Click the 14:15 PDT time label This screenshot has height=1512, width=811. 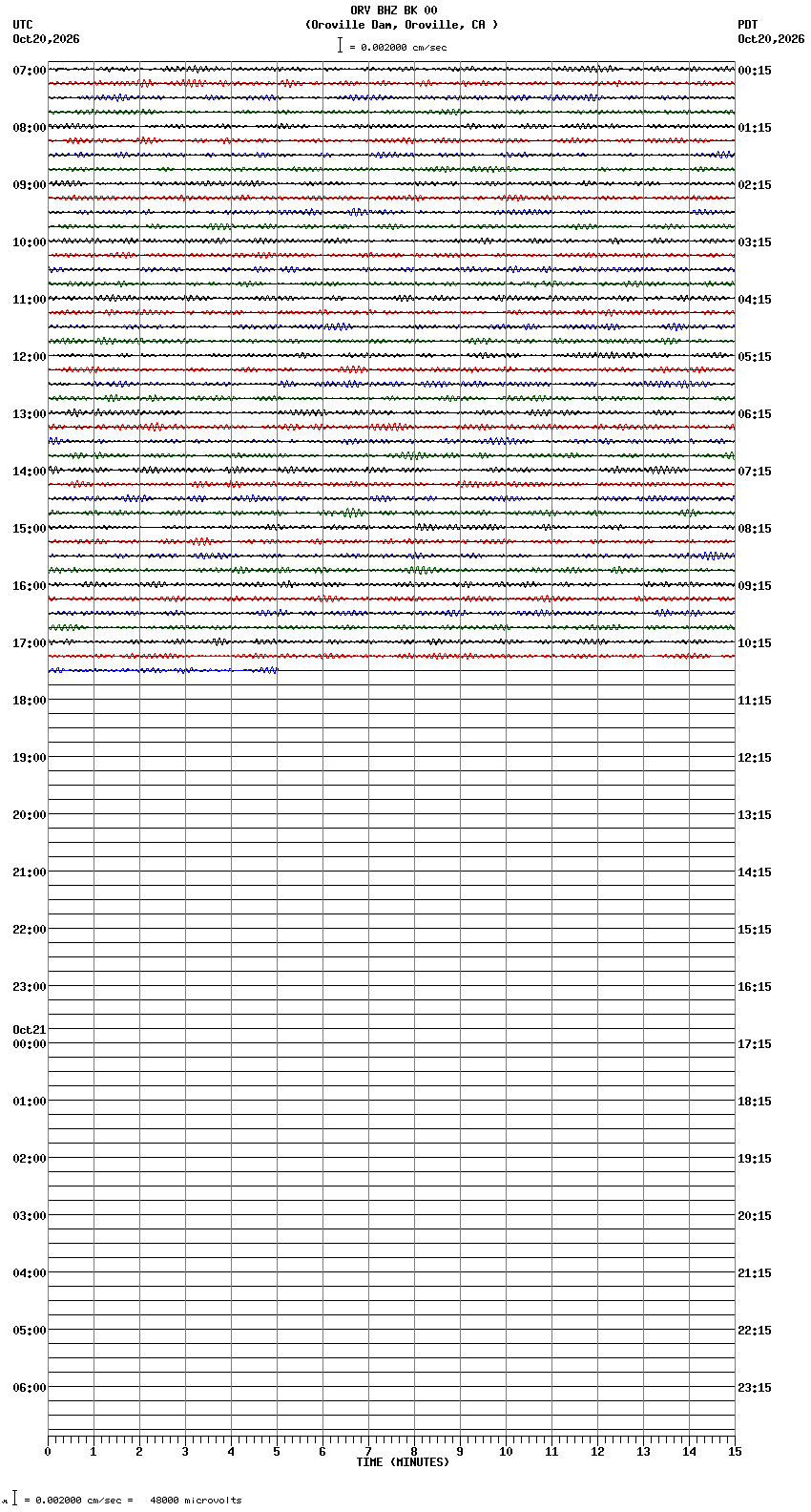pos(755,872)
